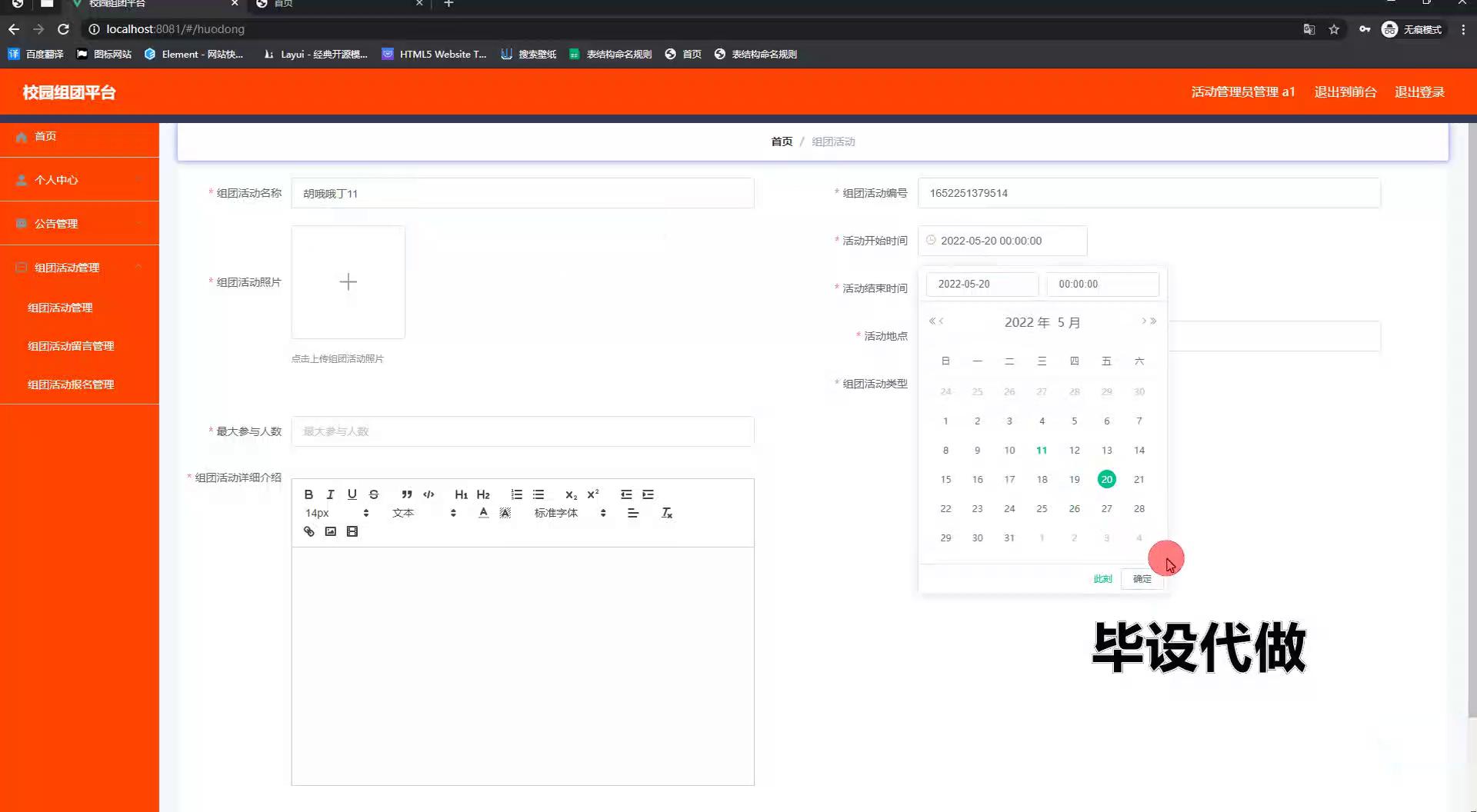Open 组团活动留言管理 in the sidebar
Viewport: 1477px width, 812px height.
coord(71,346)
